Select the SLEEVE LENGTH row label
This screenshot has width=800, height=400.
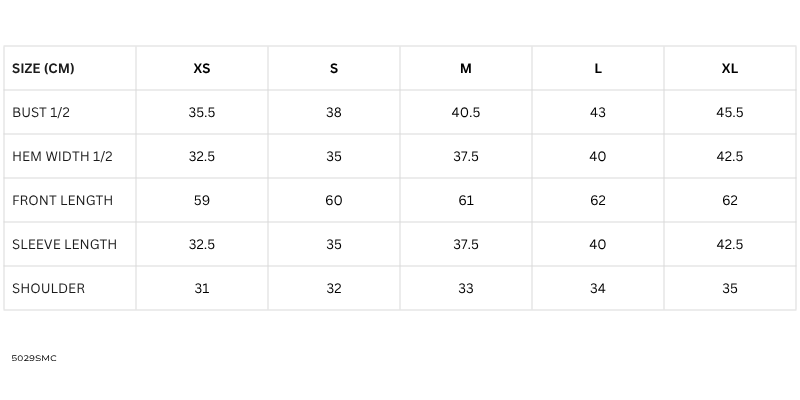(64, 245)
